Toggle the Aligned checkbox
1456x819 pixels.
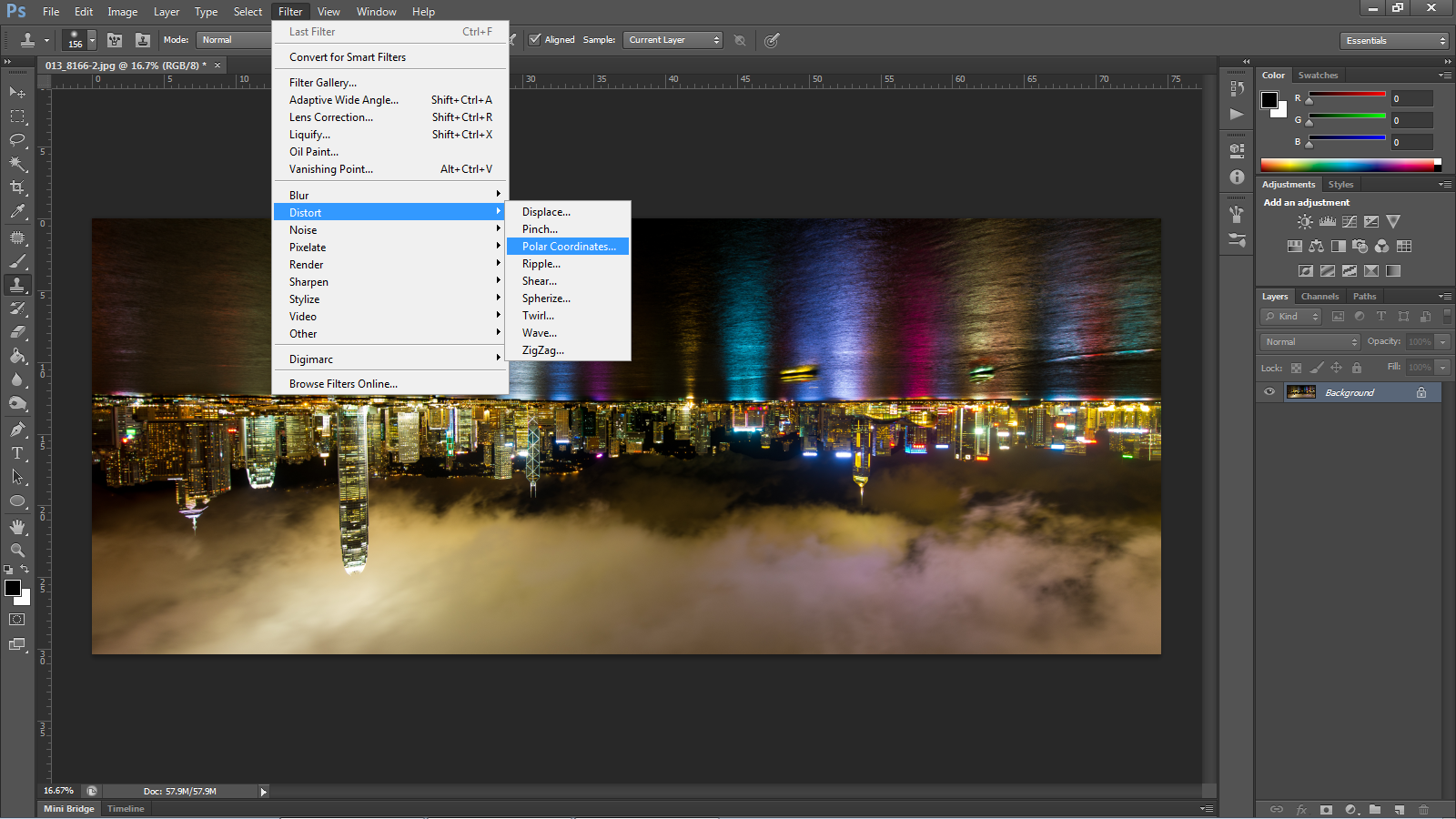535,39
